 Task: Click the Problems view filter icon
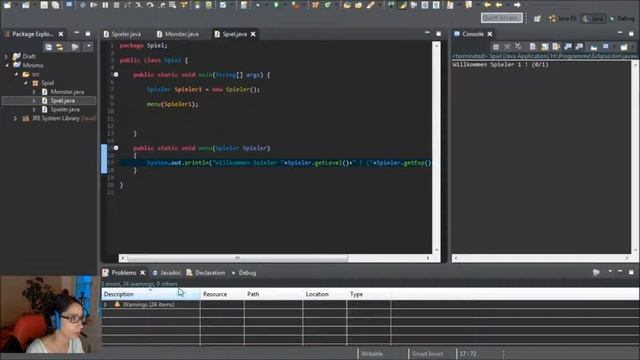pos(596,272)
